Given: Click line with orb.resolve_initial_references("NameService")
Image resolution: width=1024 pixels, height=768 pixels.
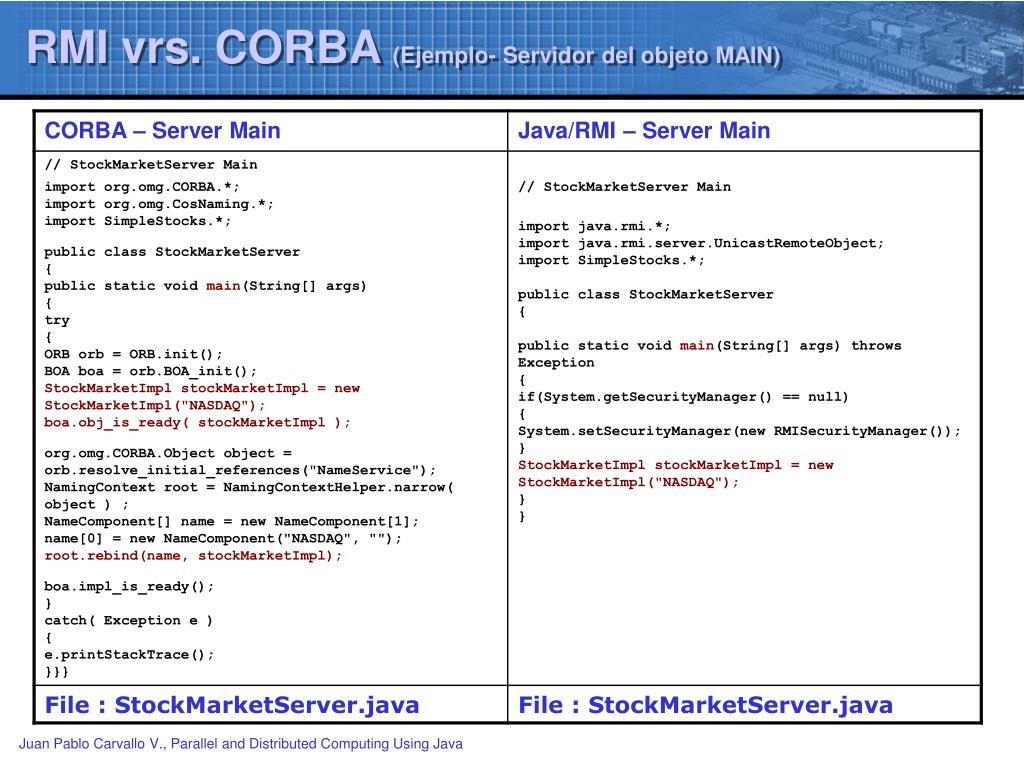Looking at the screenshot, I should (240, 470).
